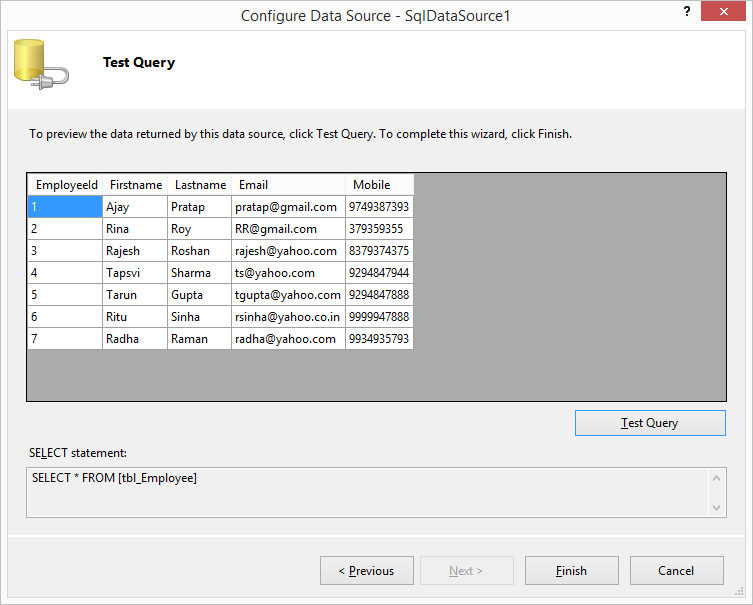Click the SELECT statement scrollbar up arrow
This screenshot has height=605, width=753.
click(717, 478)
